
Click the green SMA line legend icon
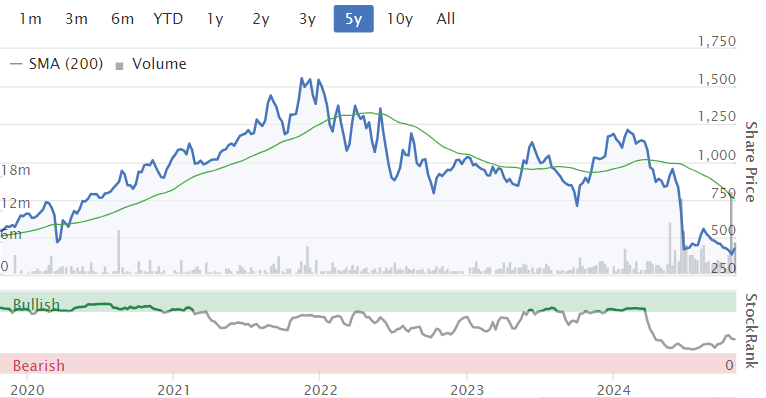tap(17, 64)
